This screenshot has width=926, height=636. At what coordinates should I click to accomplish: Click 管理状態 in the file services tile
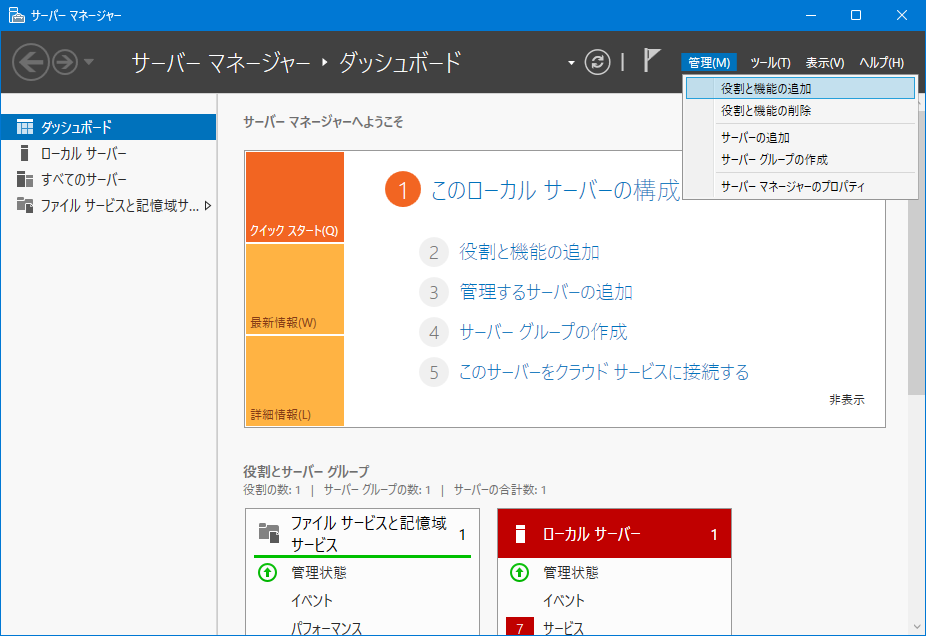tap(318, 572)
